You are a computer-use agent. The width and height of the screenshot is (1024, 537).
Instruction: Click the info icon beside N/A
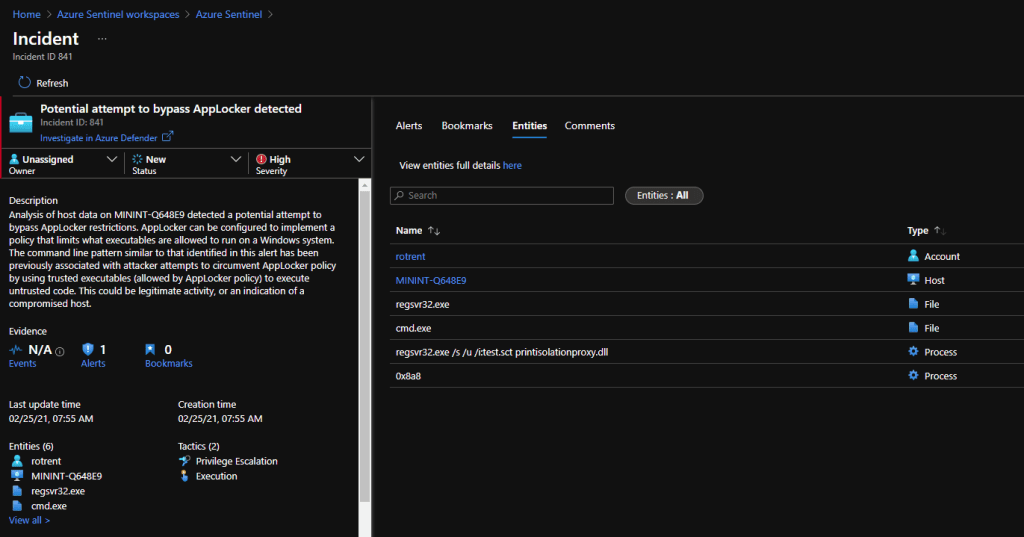59,351
